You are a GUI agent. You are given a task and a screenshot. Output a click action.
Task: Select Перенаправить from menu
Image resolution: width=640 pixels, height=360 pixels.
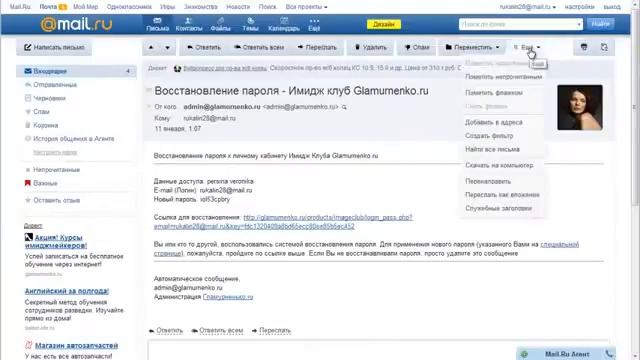488,181
